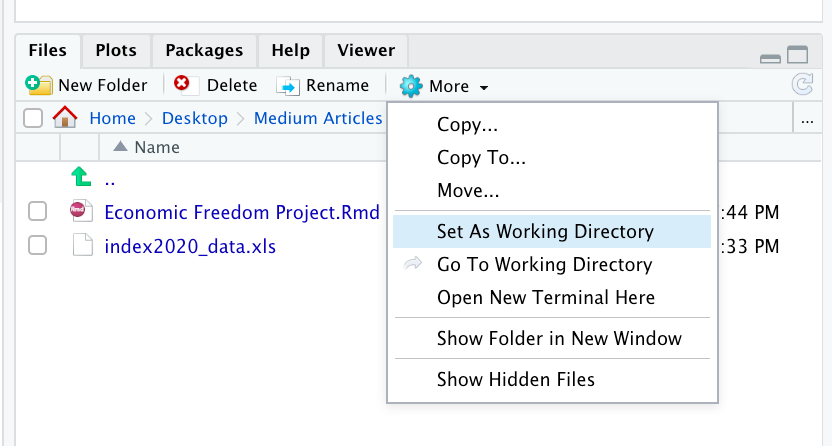Collapse the More dropdown arrow
Image resolution: width=832 pixels, height=446 pixels.
coord(484,87)
